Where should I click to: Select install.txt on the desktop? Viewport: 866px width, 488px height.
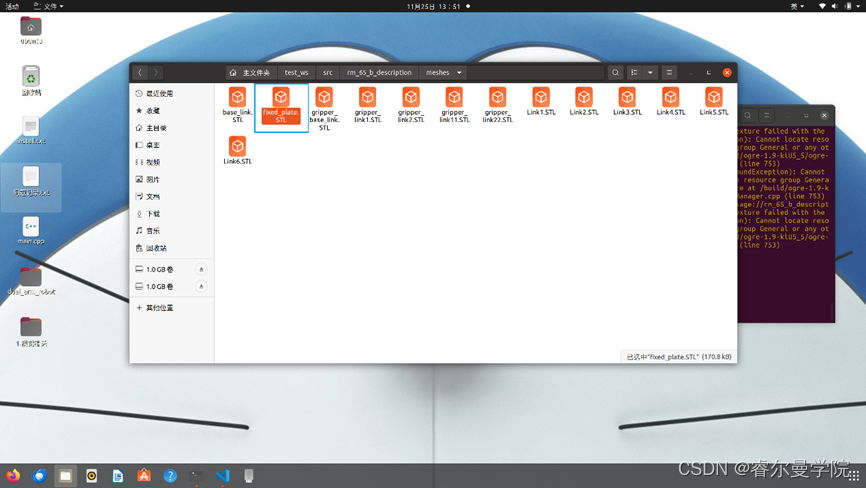tap(31, 130)
